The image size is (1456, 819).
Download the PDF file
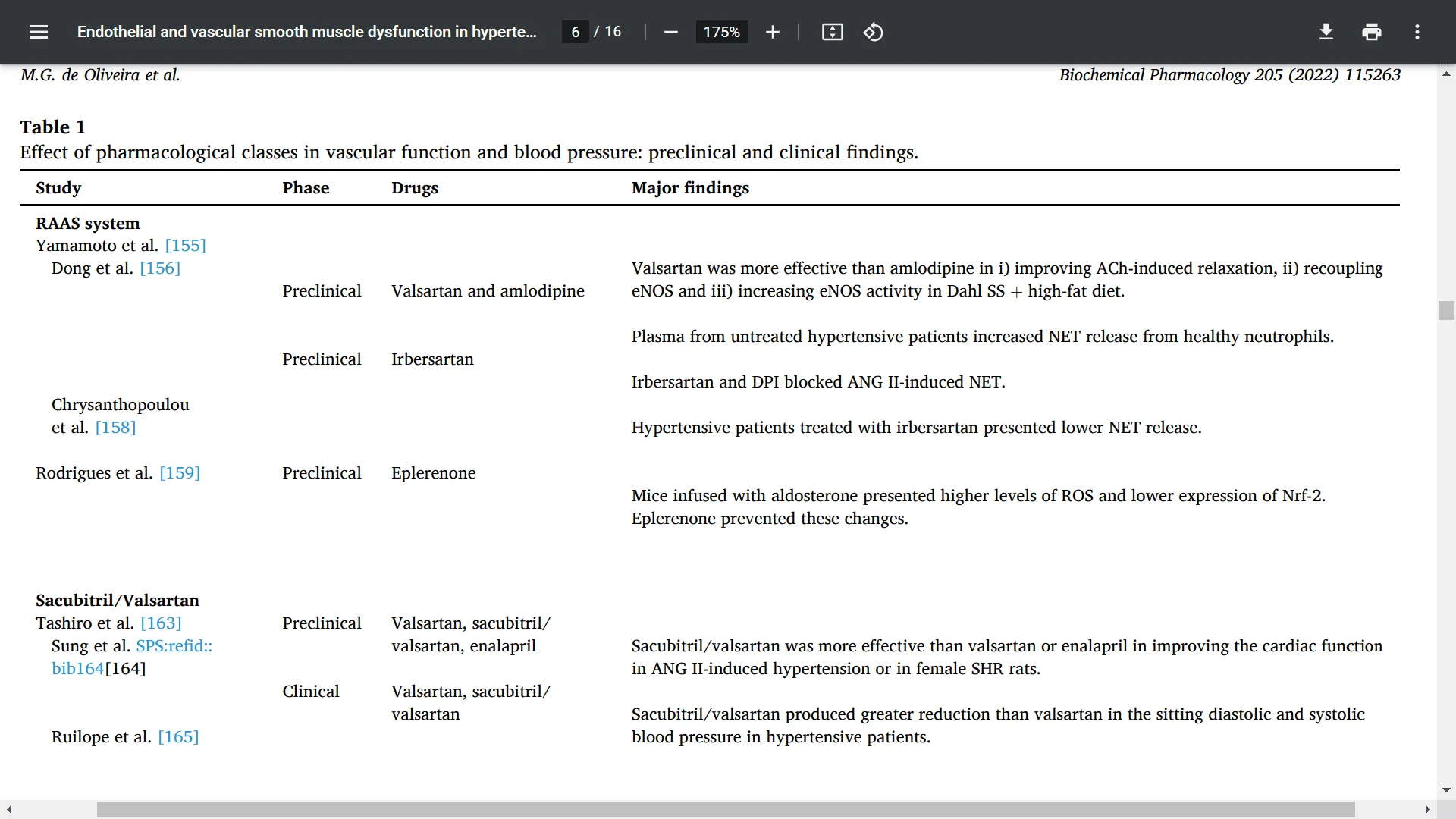[x=1326, y=32]
